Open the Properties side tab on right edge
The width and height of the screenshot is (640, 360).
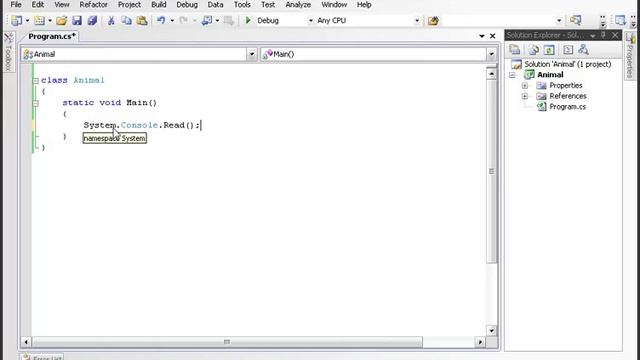(x=631, y=56)
